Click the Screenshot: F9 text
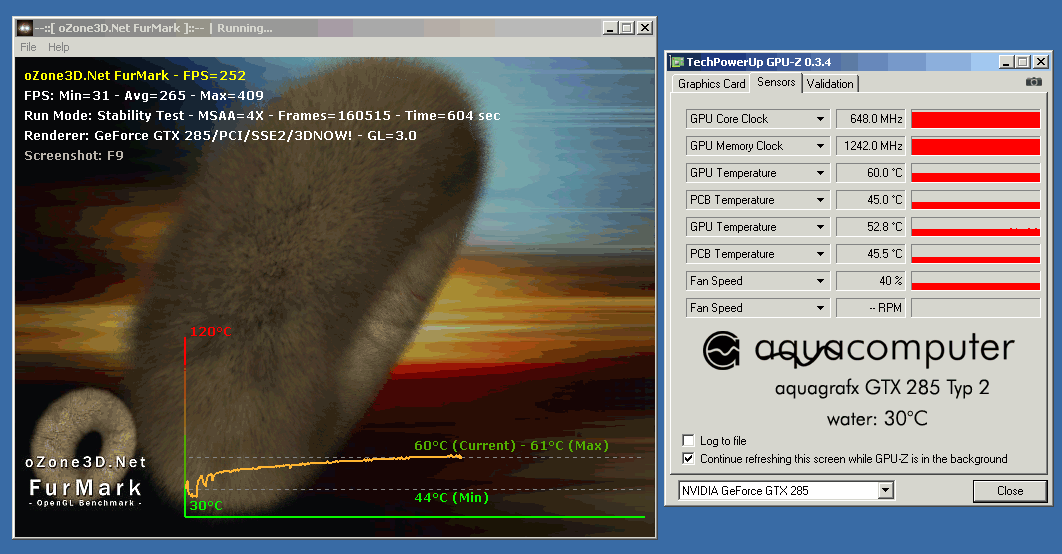 pos(74,156)
